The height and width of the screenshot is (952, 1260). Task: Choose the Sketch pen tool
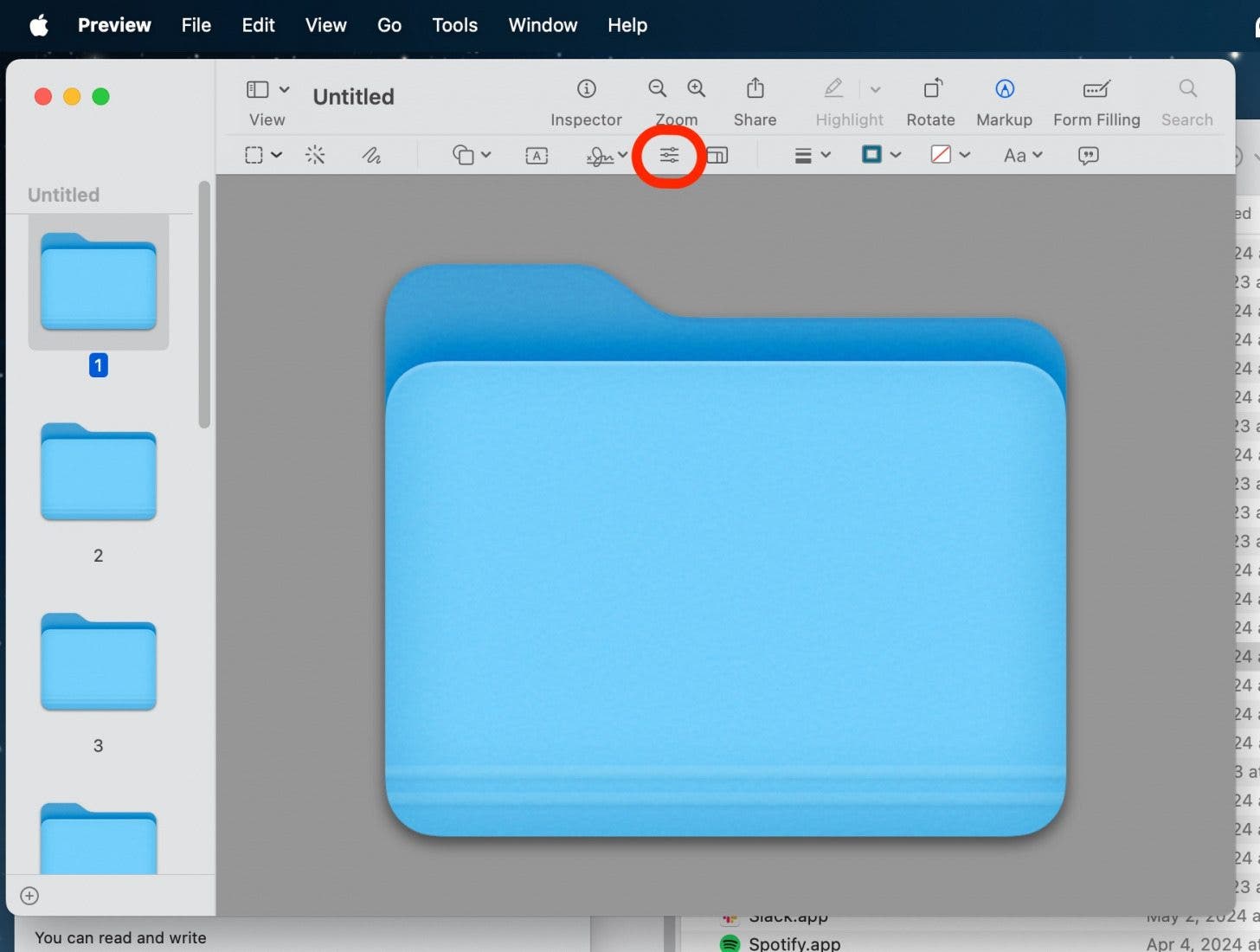click(371, 155)
